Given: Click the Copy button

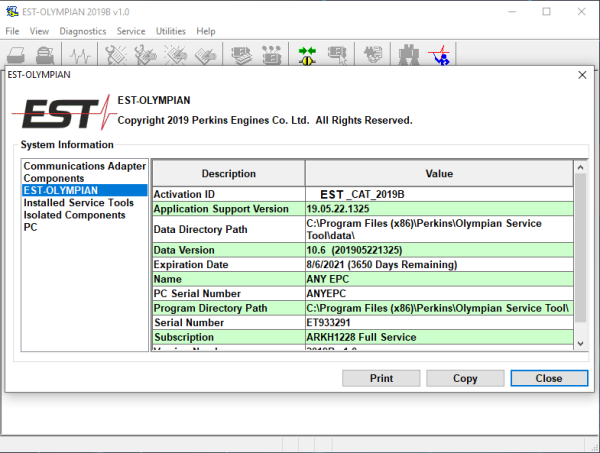Looking at the screenshot, I should [x=465, y=378].
